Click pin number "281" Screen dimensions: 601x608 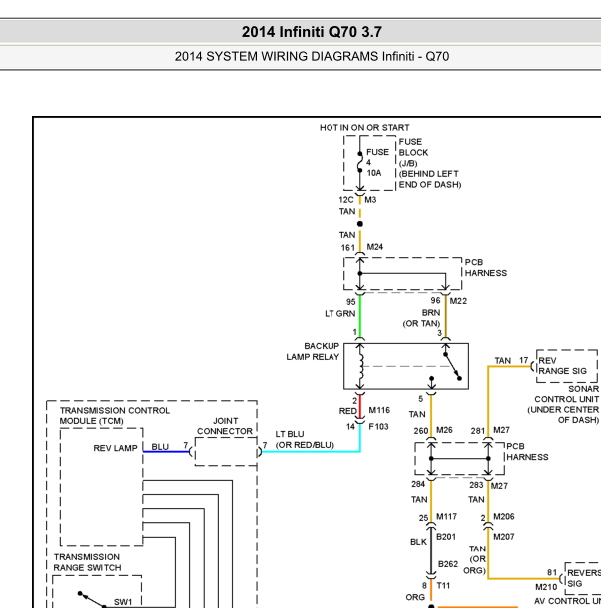(x=478, y=431)
